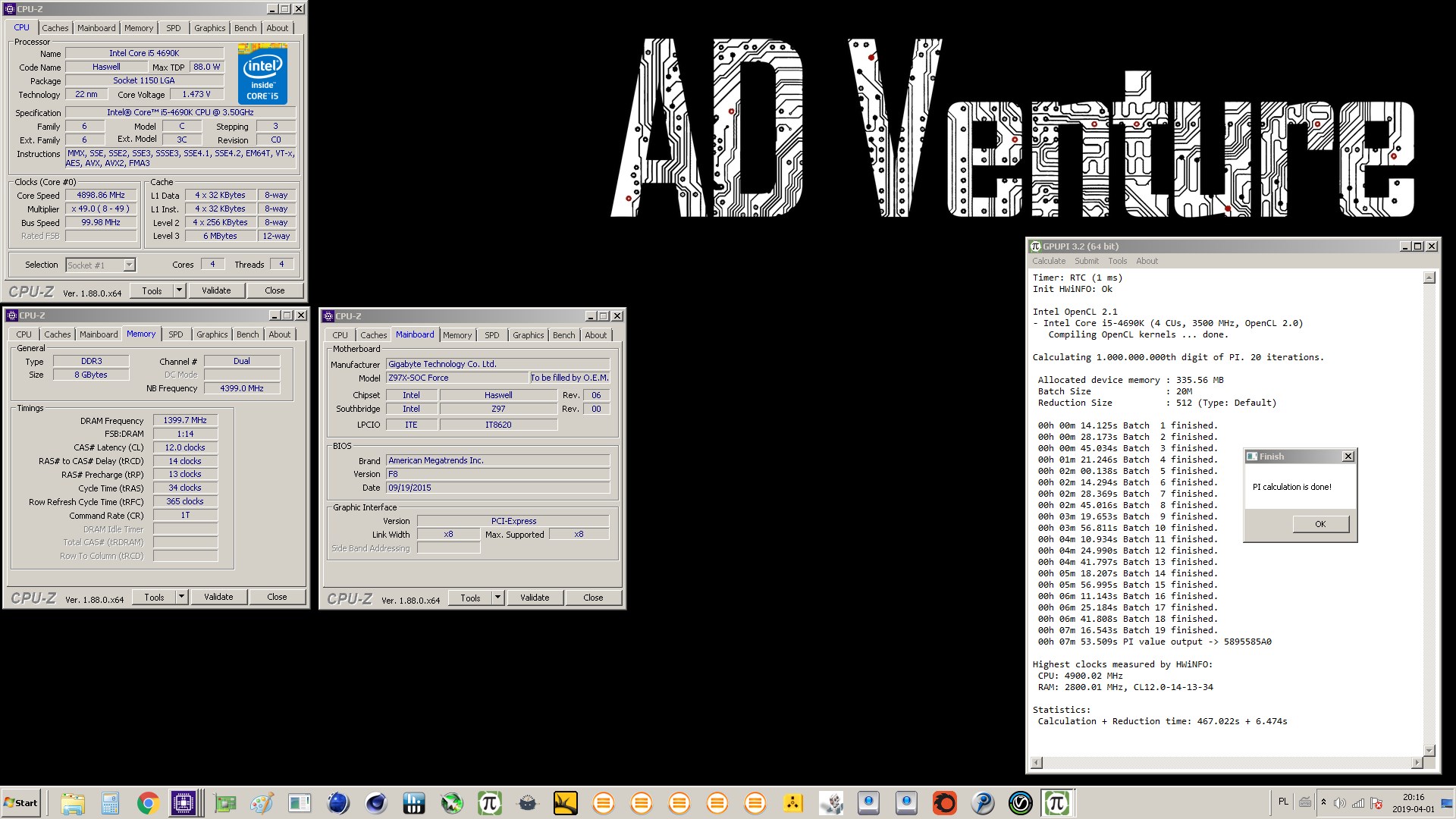This screenshot has height=819, width=1456.
Task: Open About tab in CPU-Z Mainboard window
Action: [595, 335]
